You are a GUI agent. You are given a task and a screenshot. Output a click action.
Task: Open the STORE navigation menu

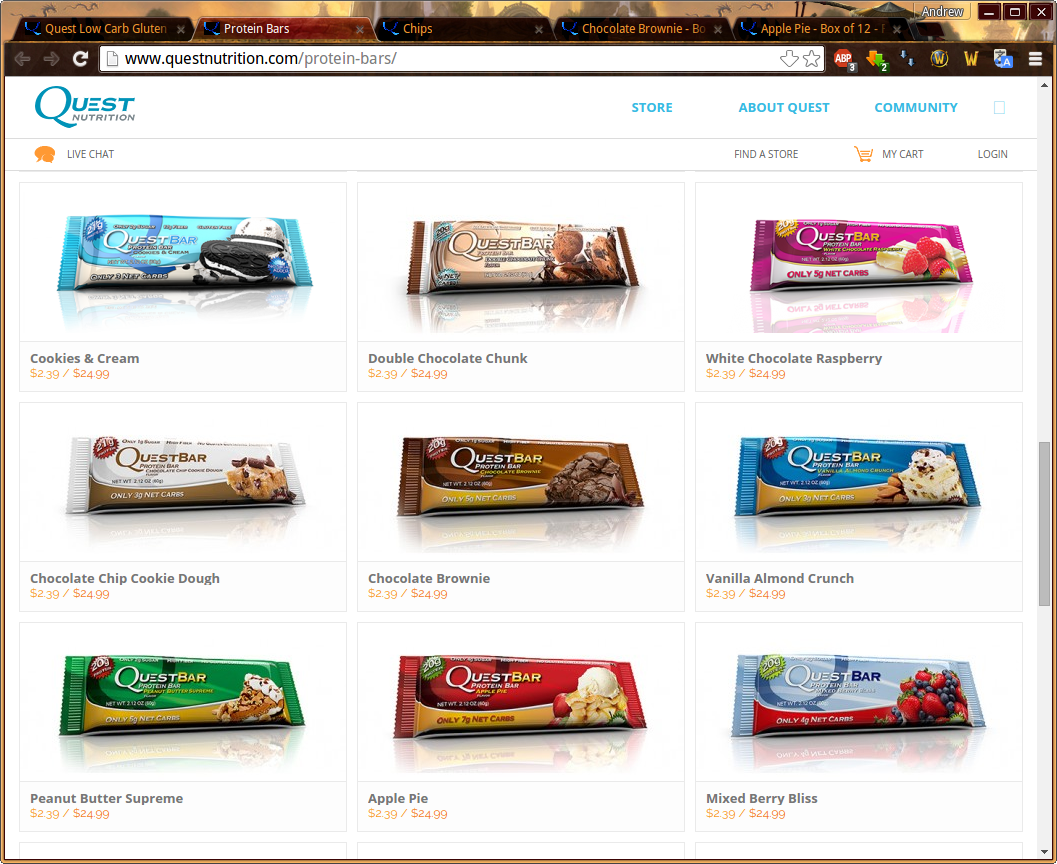(x=652, y=107)
